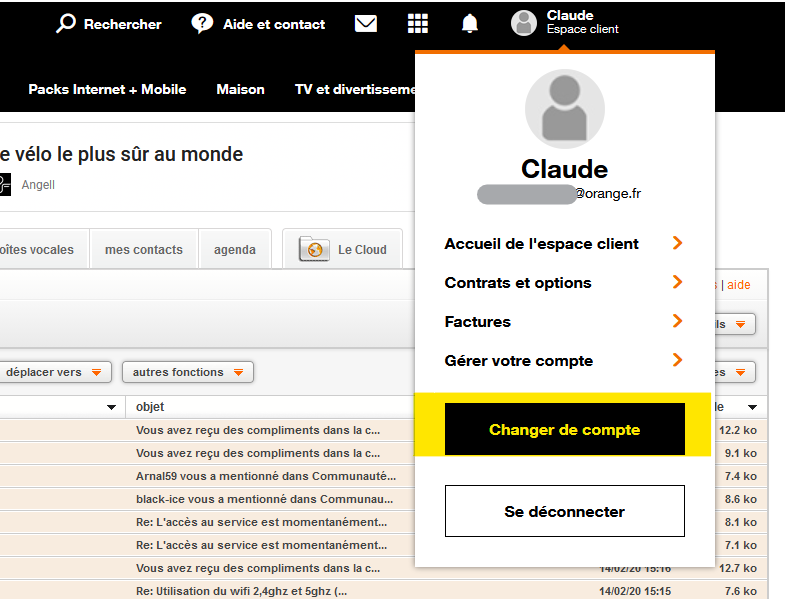This screenshot has width=785, height=599.
Task: Open the compliments email sized 9.1 ko
Action: (x=258, y=453)
